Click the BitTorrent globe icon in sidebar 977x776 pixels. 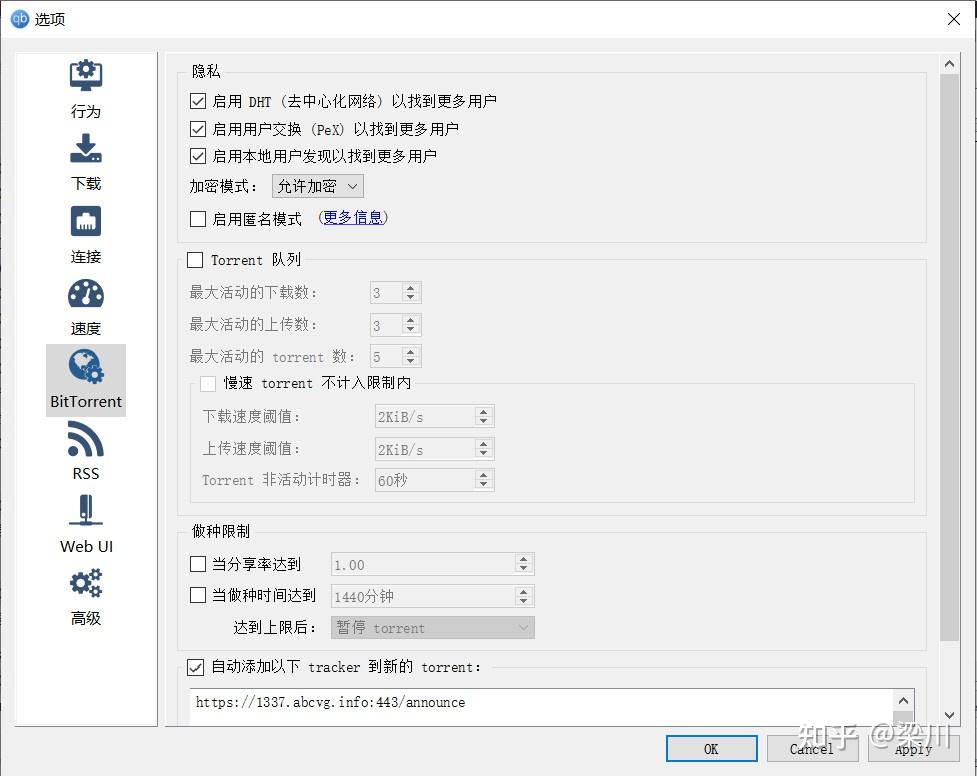pyautogui.click(x=85, y=366)
